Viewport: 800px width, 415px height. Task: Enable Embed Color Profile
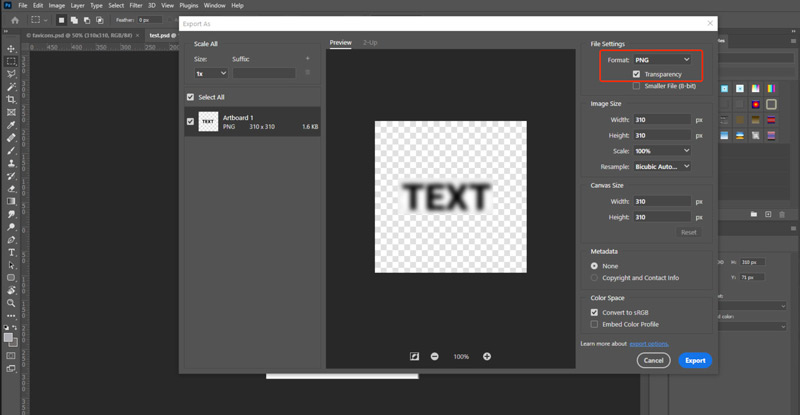click(x=594, y=324)
